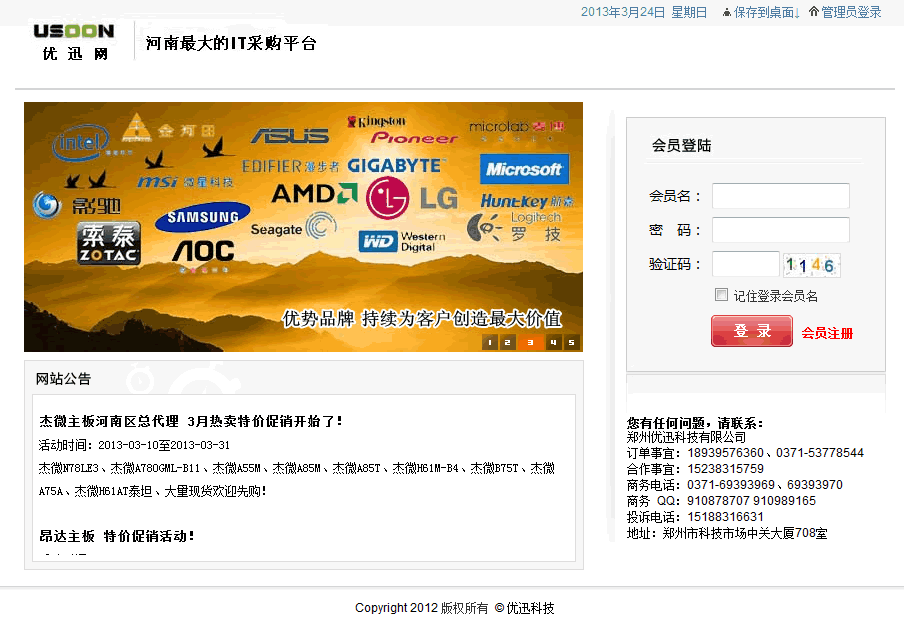Click the Kingston logo in banner
This screenshot has height=630, width=904.
(x=376, y=121)
